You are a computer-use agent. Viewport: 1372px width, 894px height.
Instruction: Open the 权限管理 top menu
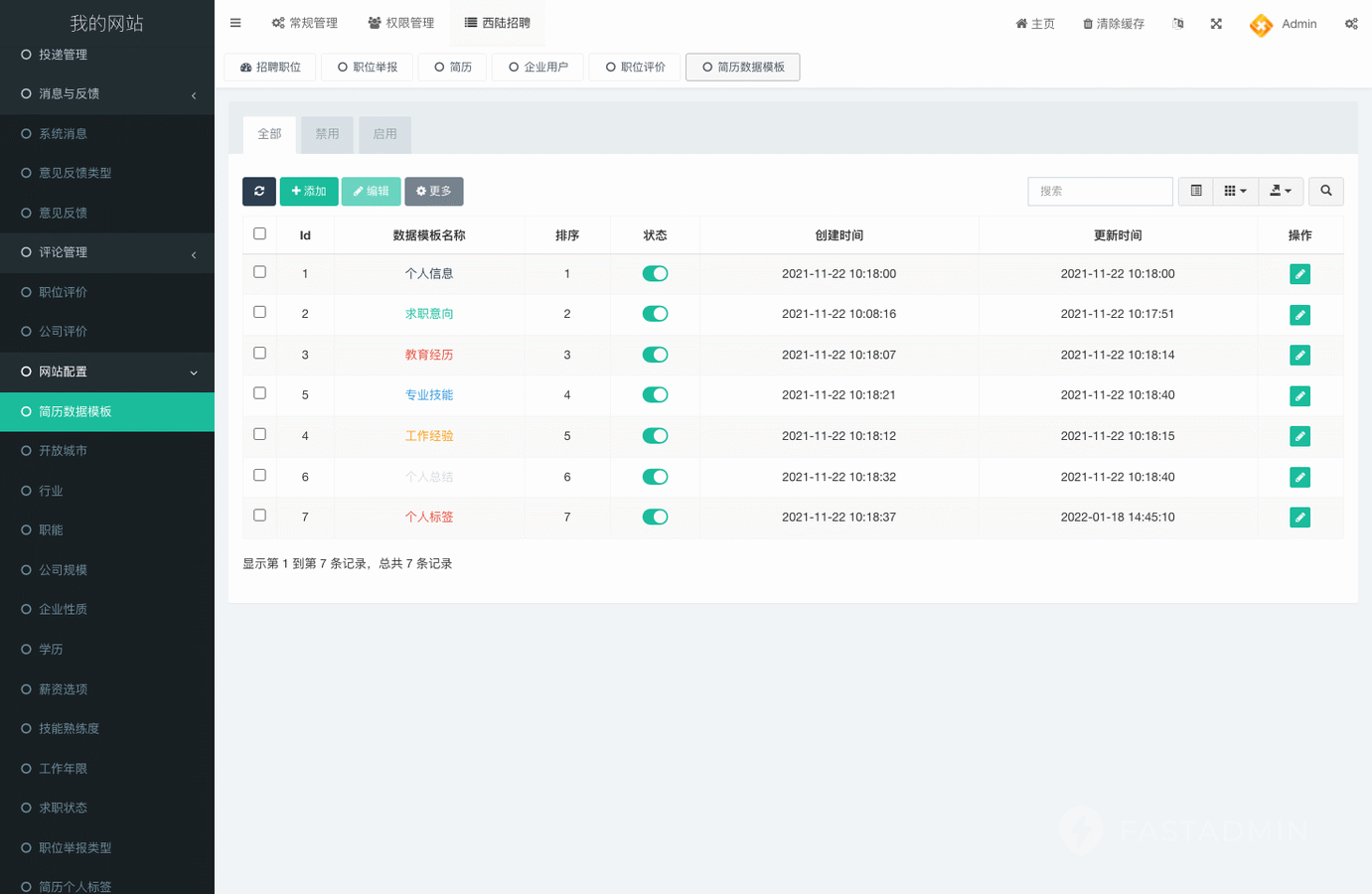pos(401,23)
